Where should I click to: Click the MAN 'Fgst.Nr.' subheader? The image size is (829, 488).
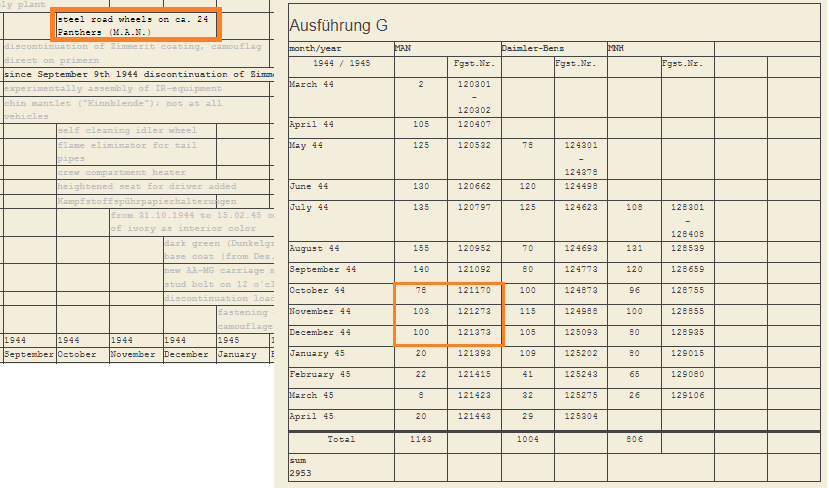click(474, 63)
